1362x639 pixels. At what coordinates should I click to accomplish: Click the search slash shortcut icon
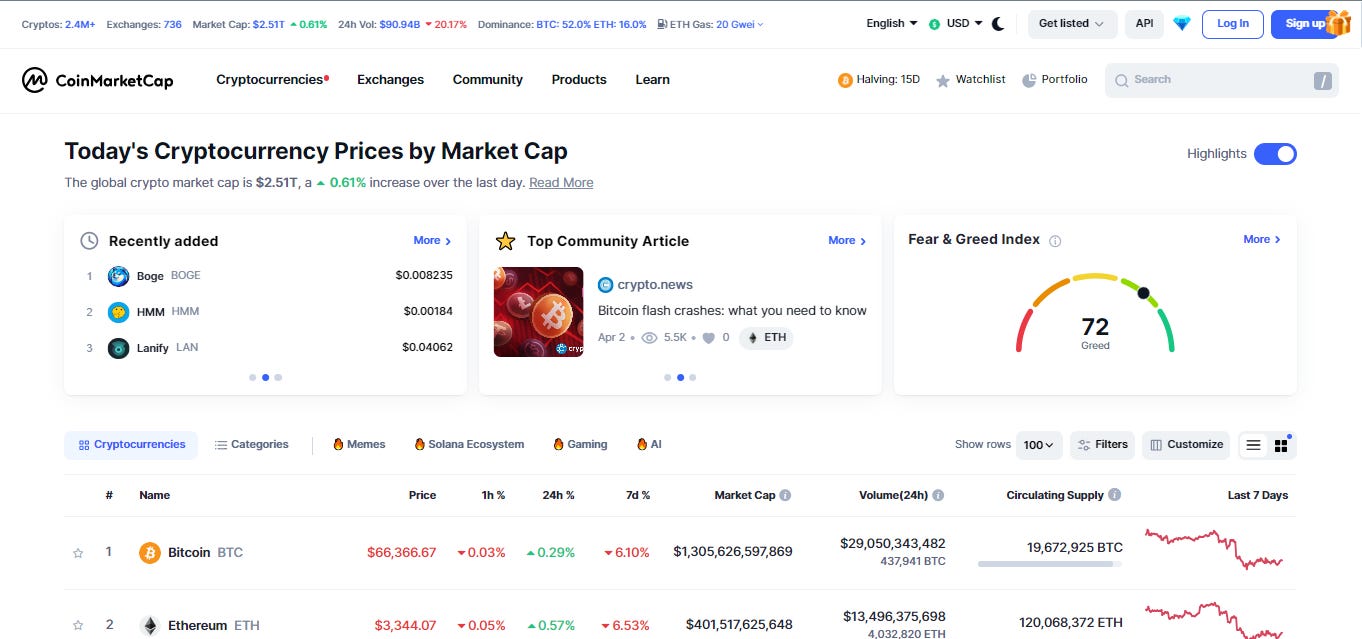1322,80
